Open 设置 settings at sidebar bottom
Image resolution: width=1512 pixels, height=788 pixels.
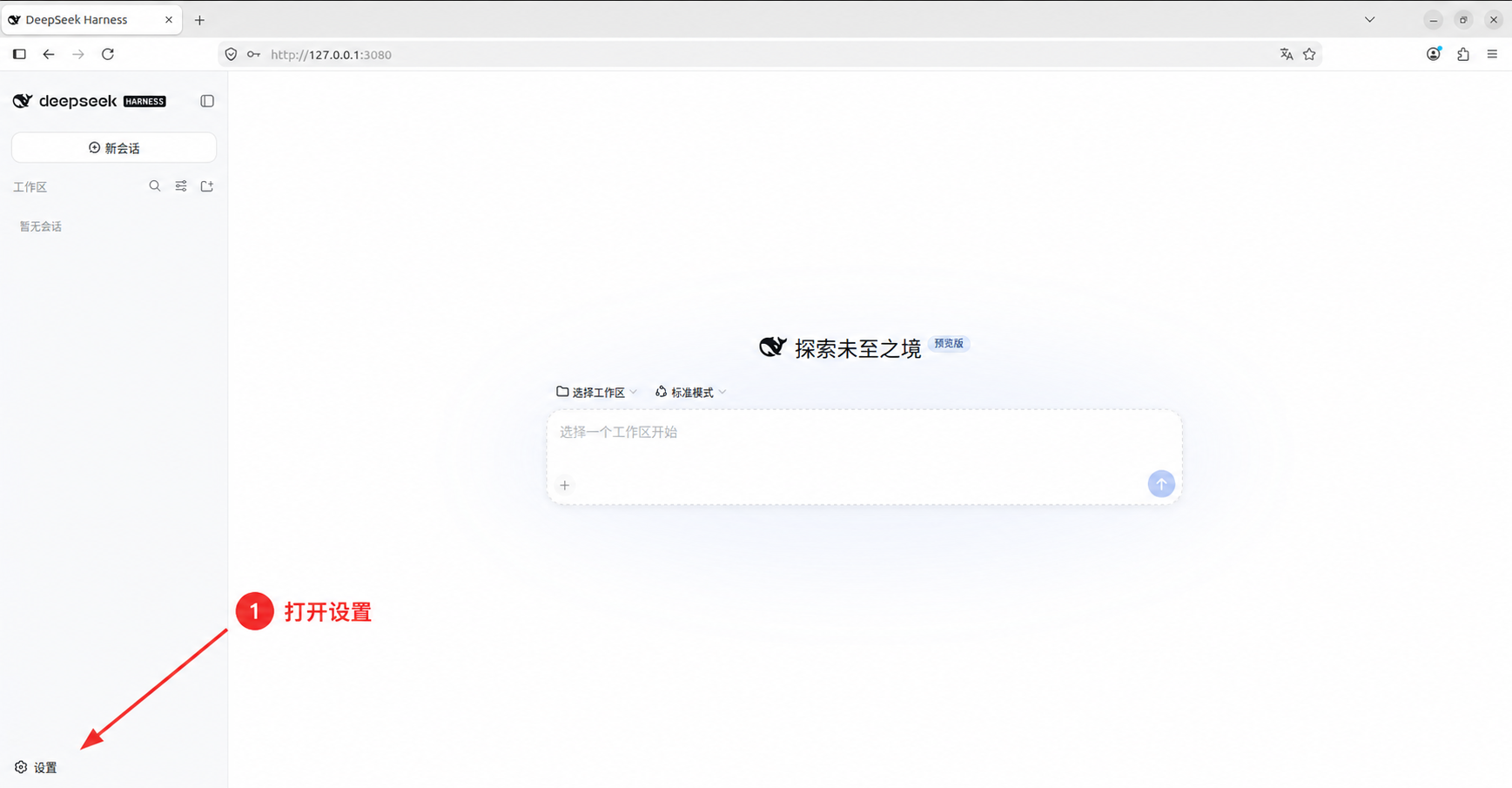[x=36, y=767]
